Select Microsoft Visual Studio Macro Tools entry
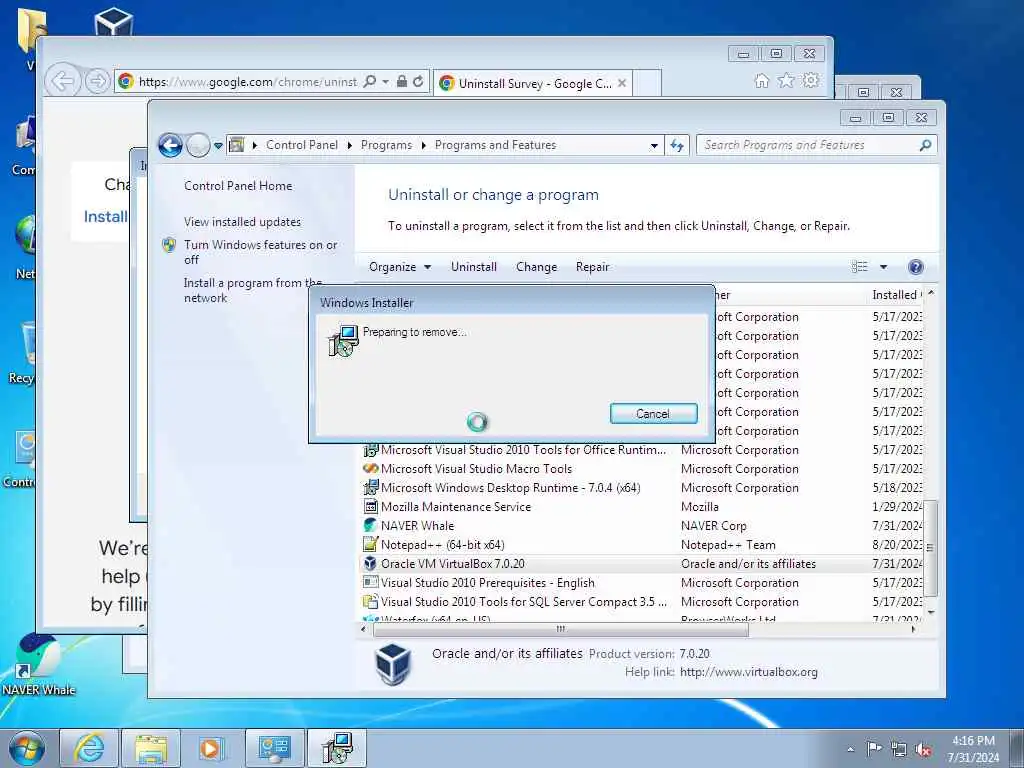 coord(476,469)
